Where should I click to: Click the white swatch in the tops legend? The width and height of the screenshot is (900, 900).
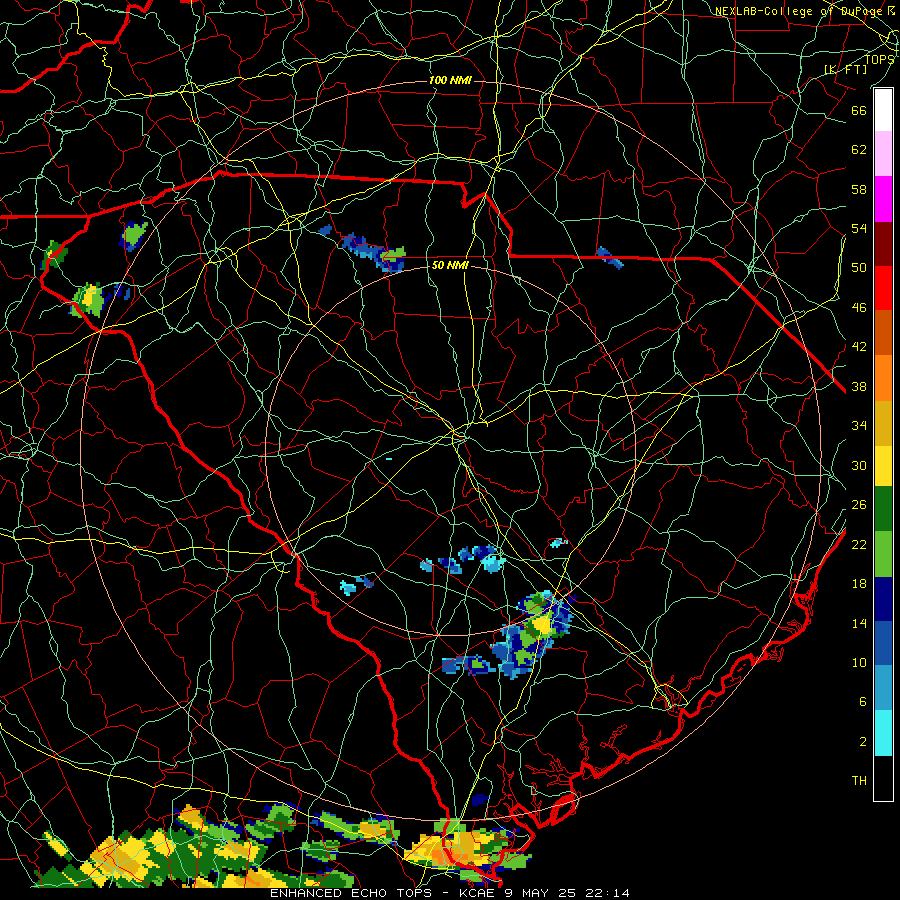[883, 110]
